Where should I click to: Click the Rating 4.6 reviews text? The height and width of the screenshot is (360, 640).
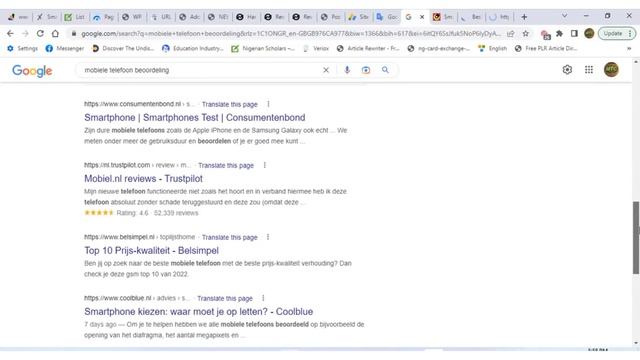point(157,213)
